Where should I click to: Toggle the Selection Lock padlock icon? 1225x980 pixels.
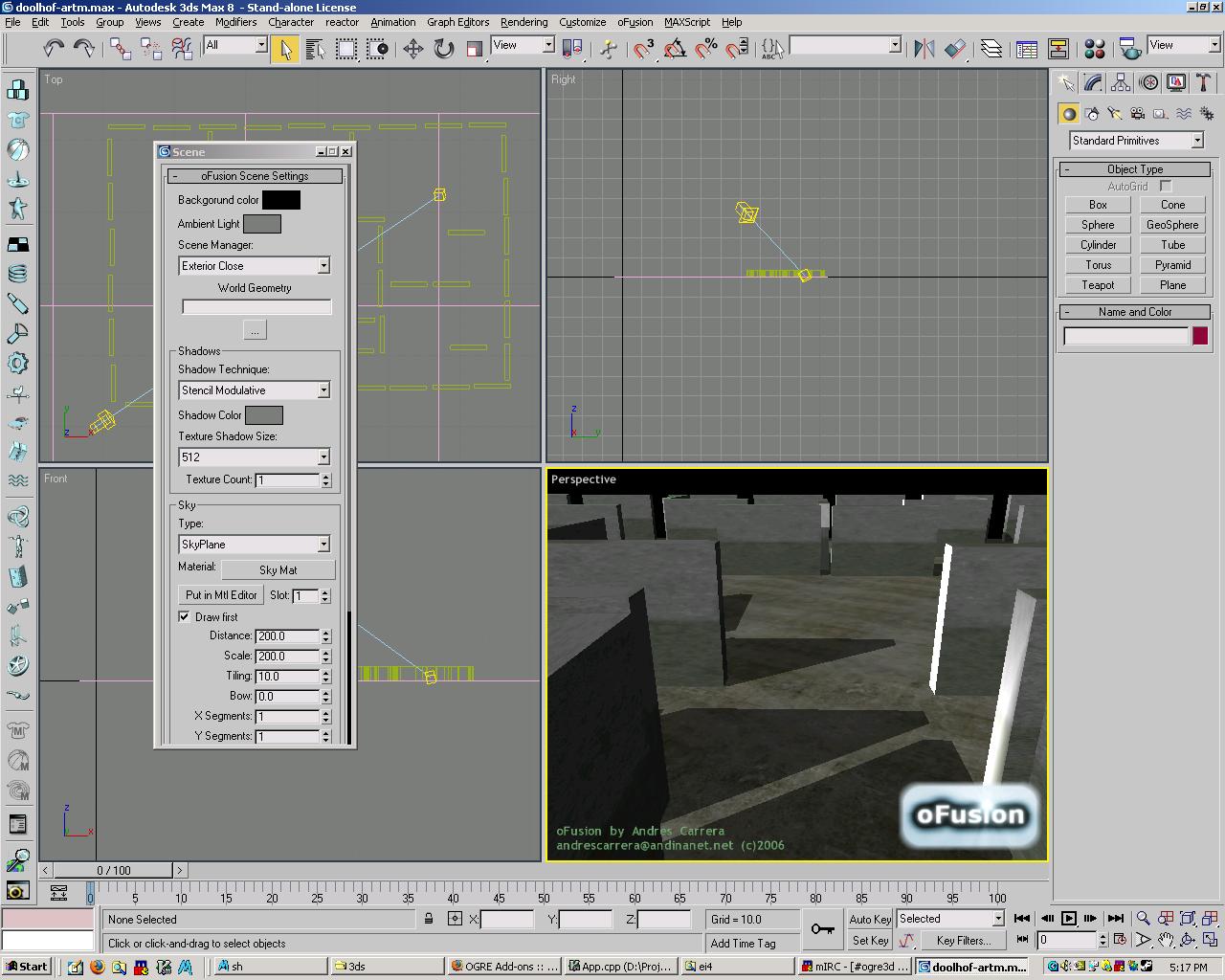[x=429, y=919]
